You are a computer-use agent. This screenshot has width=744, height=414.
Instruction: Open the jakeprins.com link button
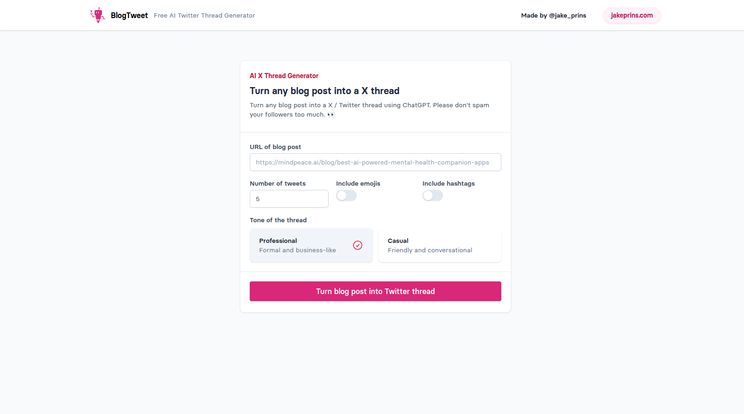[x=632, y=15]
